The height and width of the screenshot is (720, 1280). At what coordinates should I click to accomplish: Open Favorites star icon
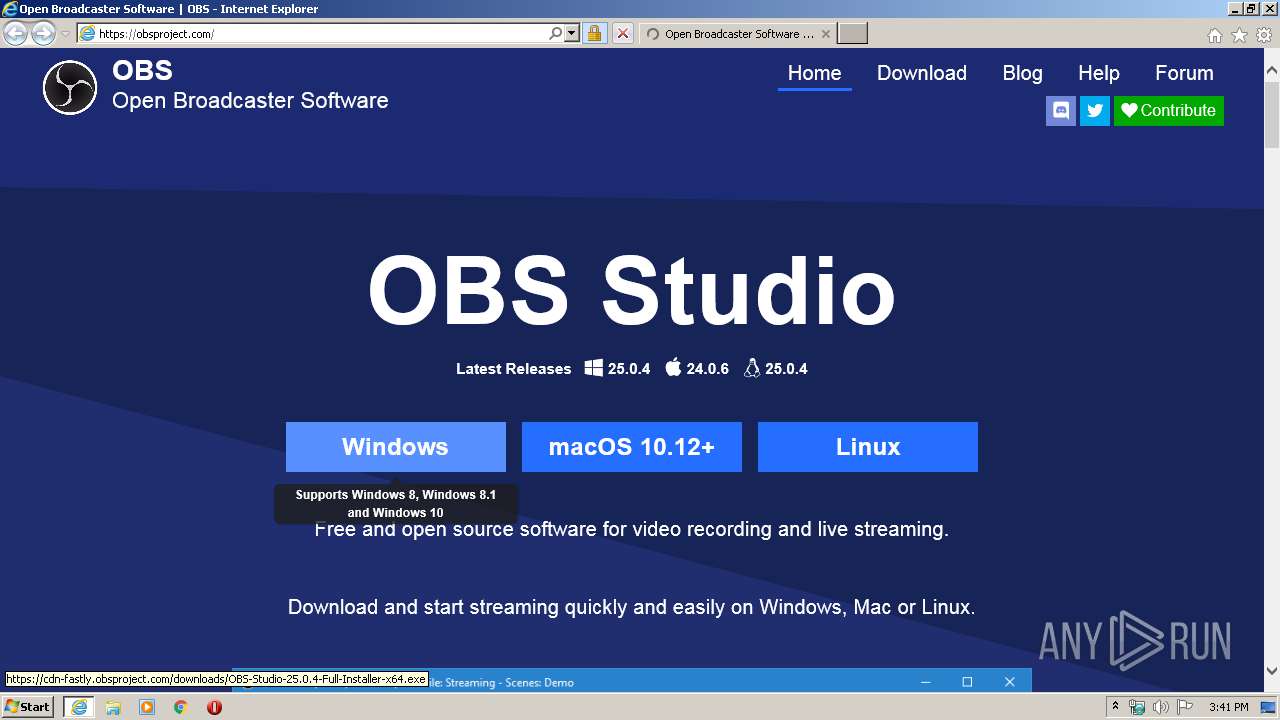1239,35
